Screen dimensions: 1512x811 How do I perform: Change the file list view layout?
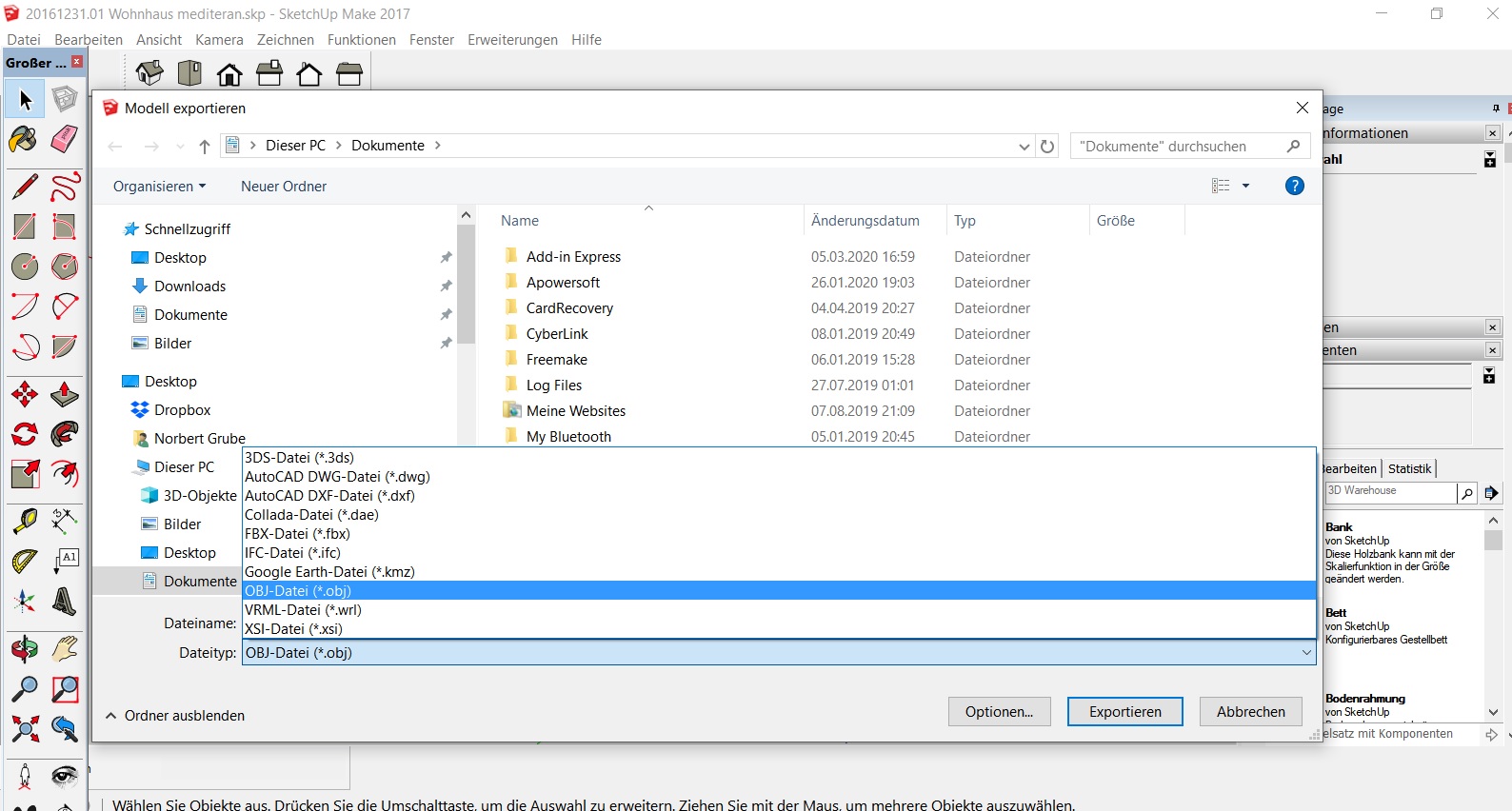[x=1221, y=186]
